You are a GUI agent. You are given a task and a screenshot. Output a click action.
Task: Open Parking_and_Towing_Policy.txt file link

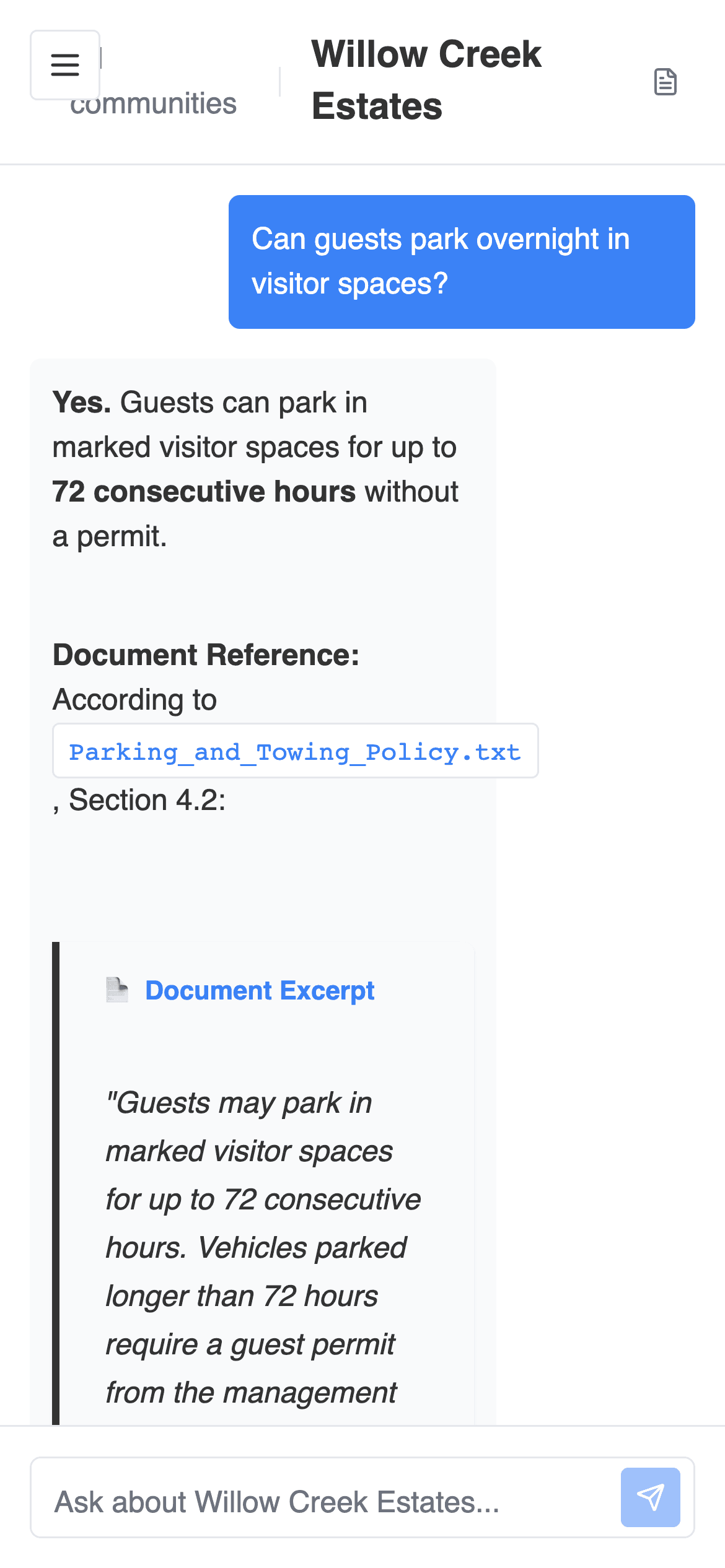(x=296, y=751)
